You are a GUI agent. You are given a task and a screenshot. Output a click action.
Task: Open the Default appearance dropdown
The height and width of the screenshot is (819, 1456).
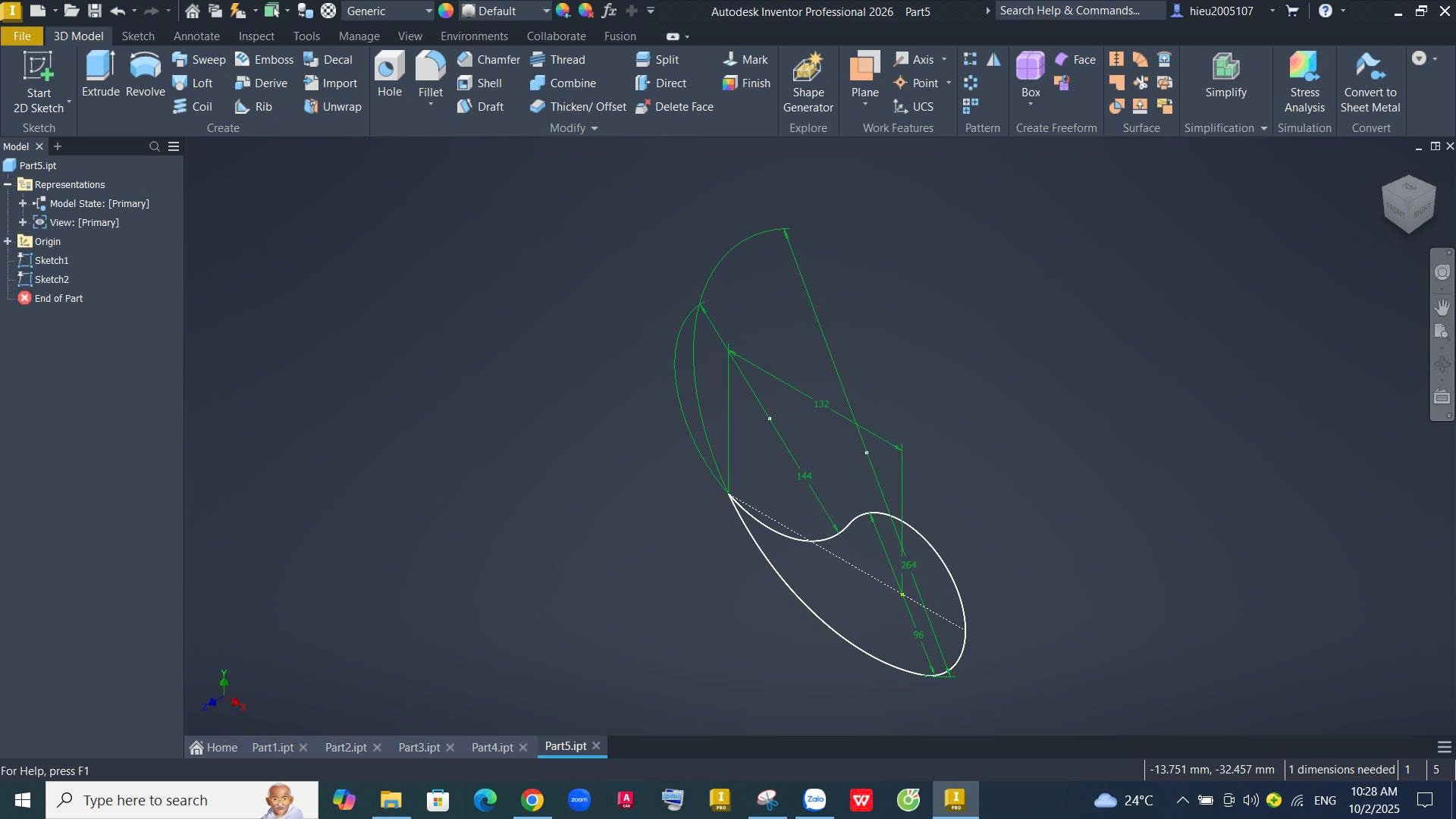click(x=545, y=11)
